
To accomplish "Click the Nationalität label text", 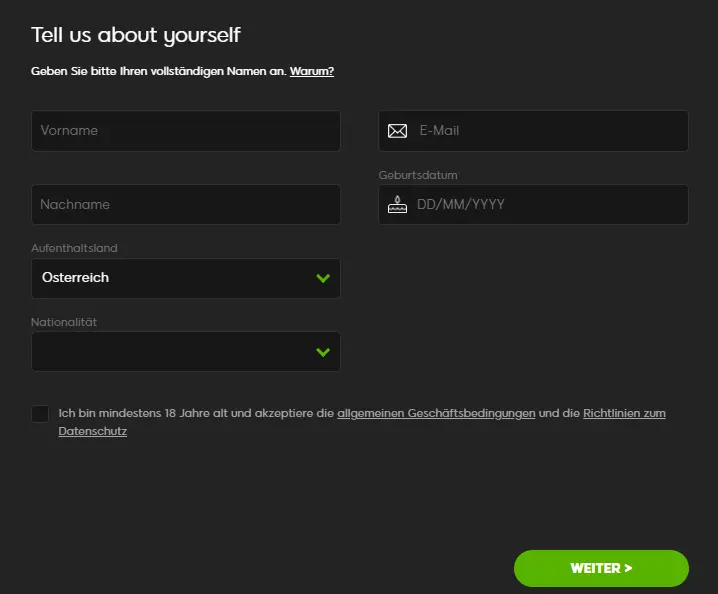I will click(x=64, y=322).
